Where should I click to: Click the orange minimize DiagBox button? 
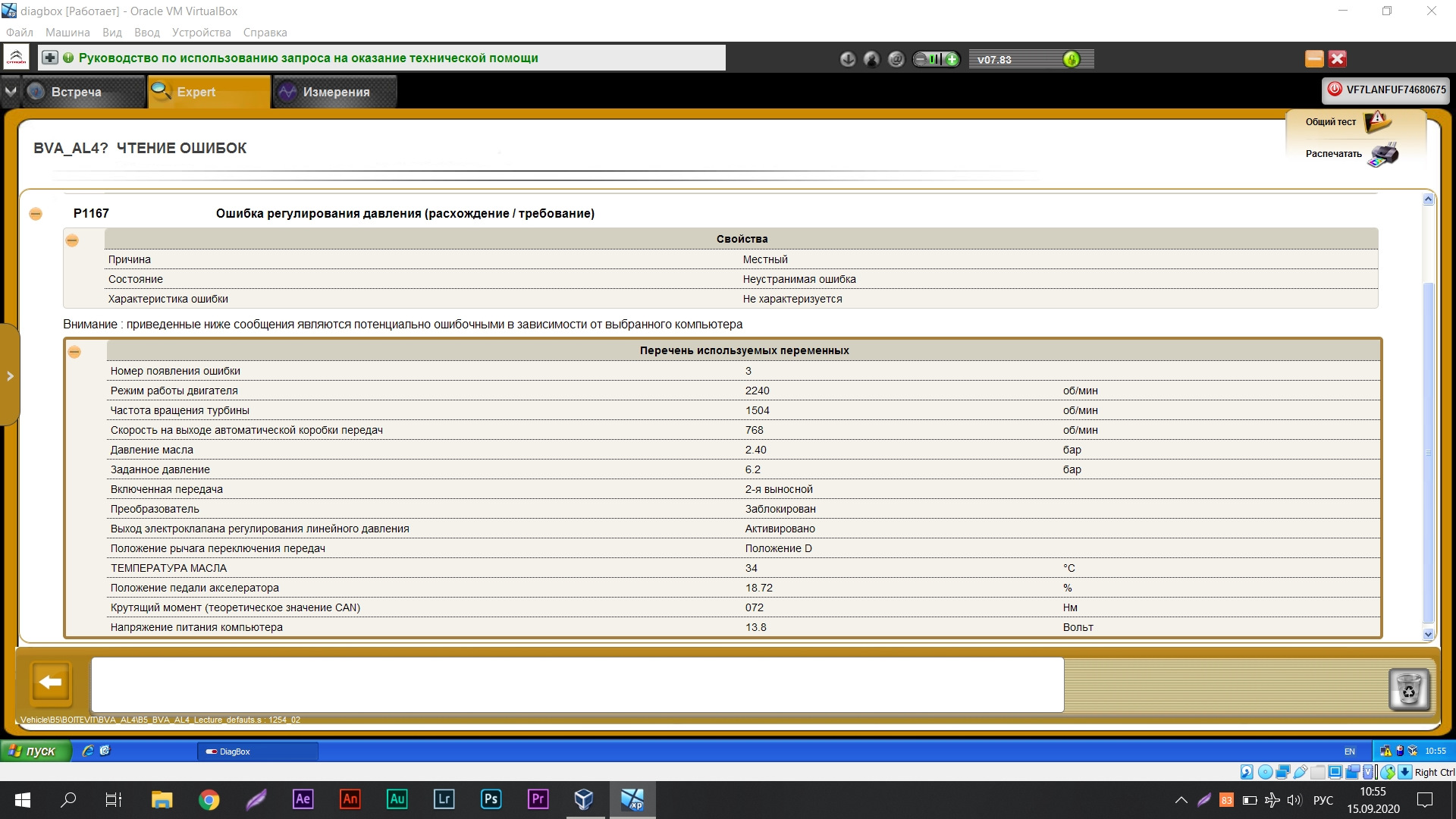point(1314,58)
